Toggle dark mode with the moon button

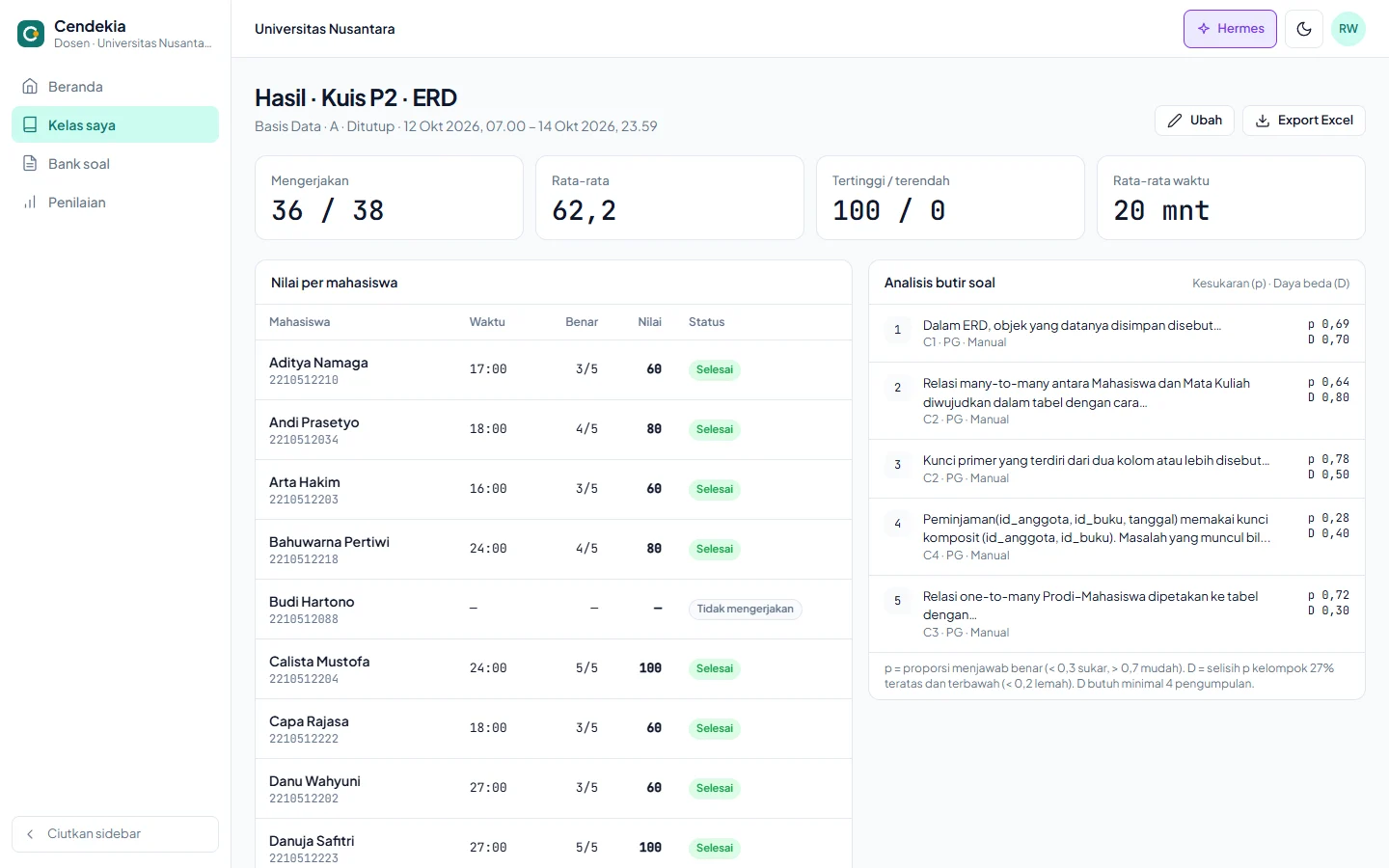[1304, 29]
